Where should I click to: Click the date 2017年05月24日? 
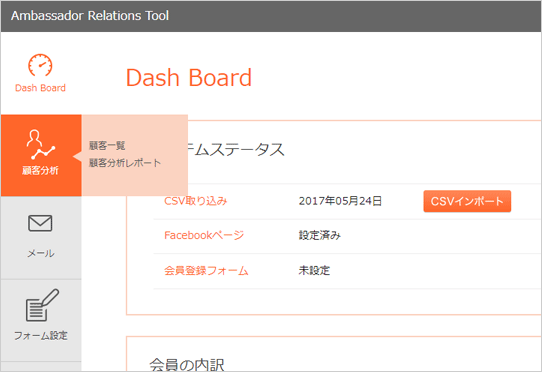point(340,201)
